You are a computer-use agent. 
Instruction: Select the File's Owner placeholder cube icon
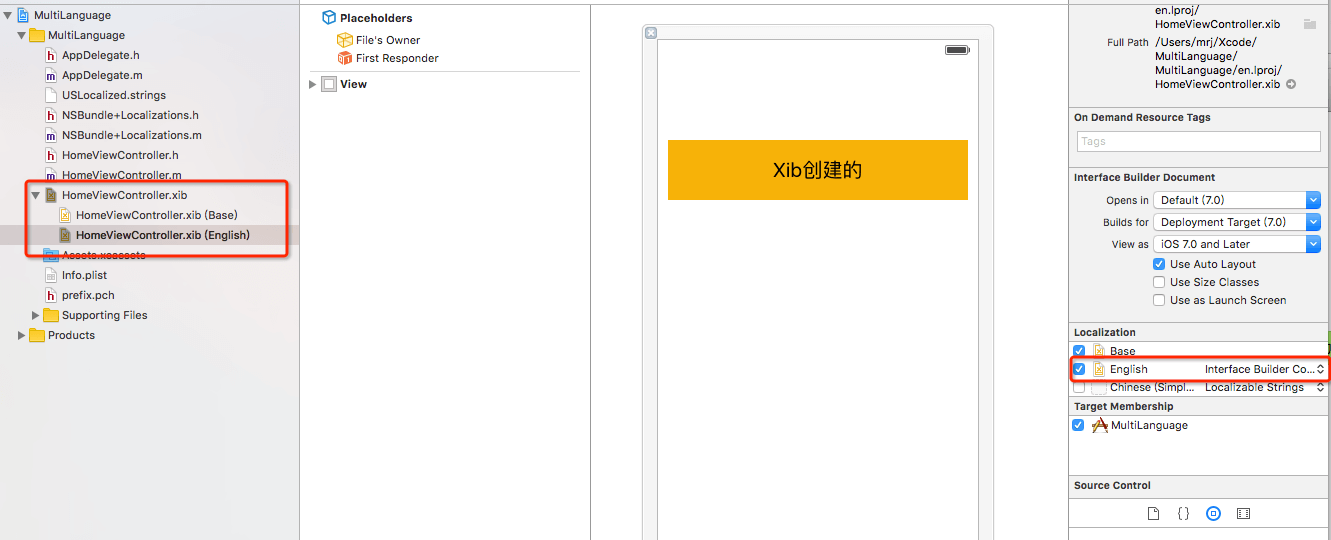345,40
